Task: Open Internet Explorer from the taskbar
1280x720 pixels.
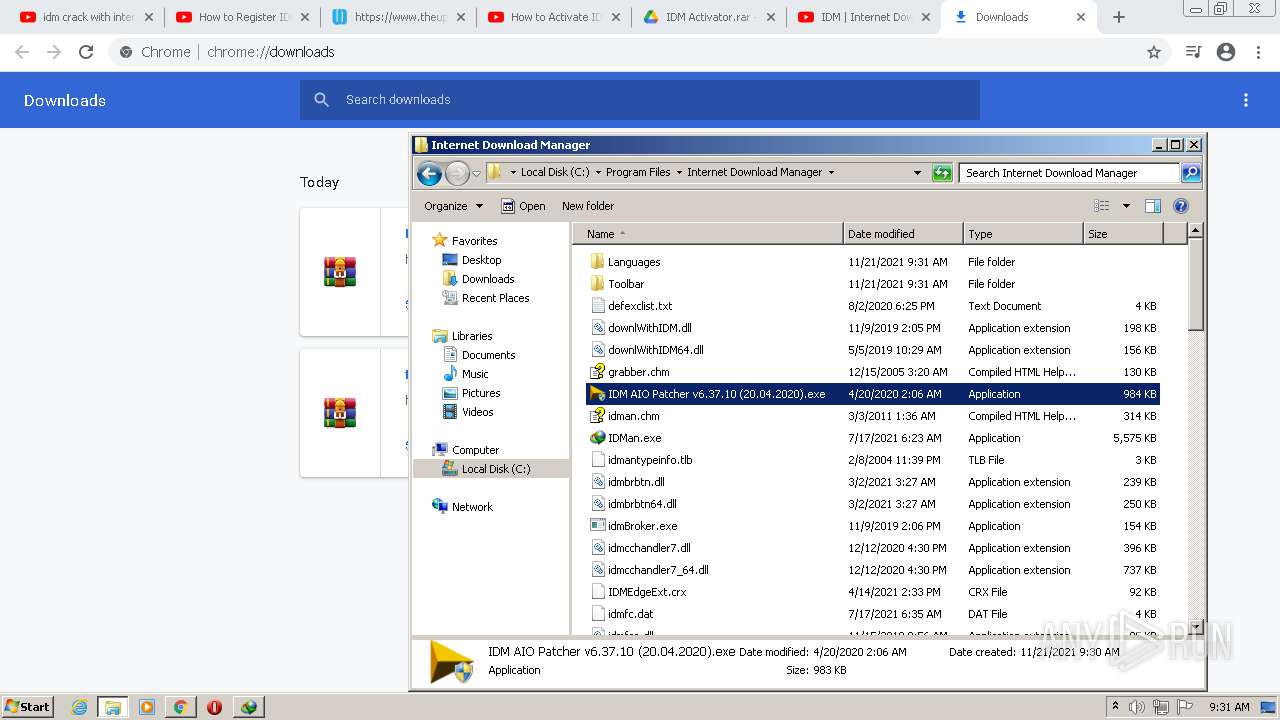Action: [x=79, y=707]
